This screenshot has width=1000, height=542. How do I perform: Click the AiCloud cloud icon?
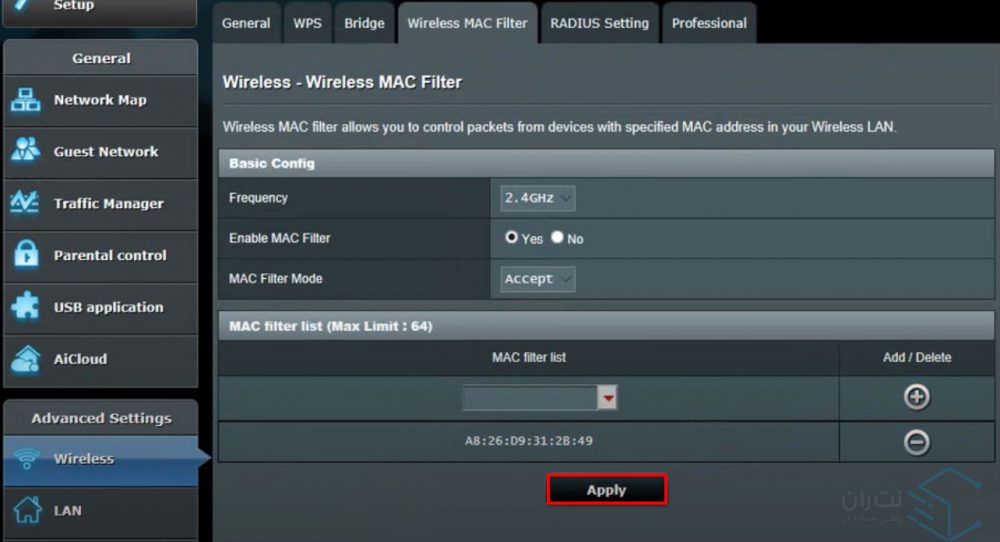(x=25, y=358)
